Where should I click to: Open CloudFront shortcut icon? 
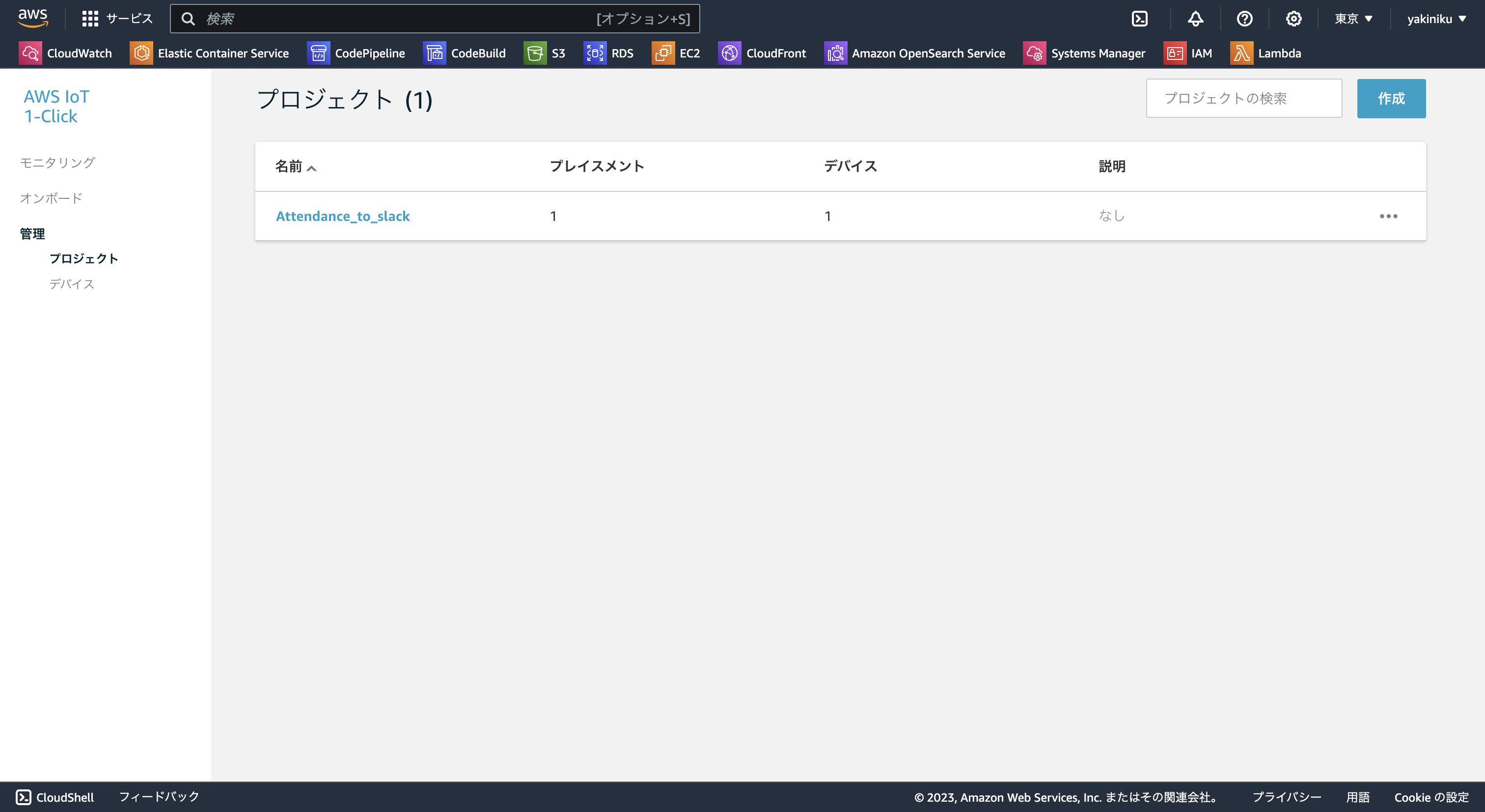(x=730, y=53)
